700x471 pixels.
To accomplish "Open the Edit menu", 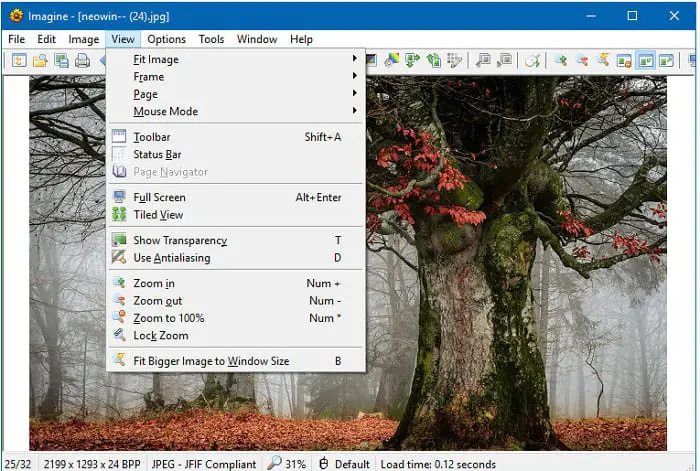I will coord(46,39).
